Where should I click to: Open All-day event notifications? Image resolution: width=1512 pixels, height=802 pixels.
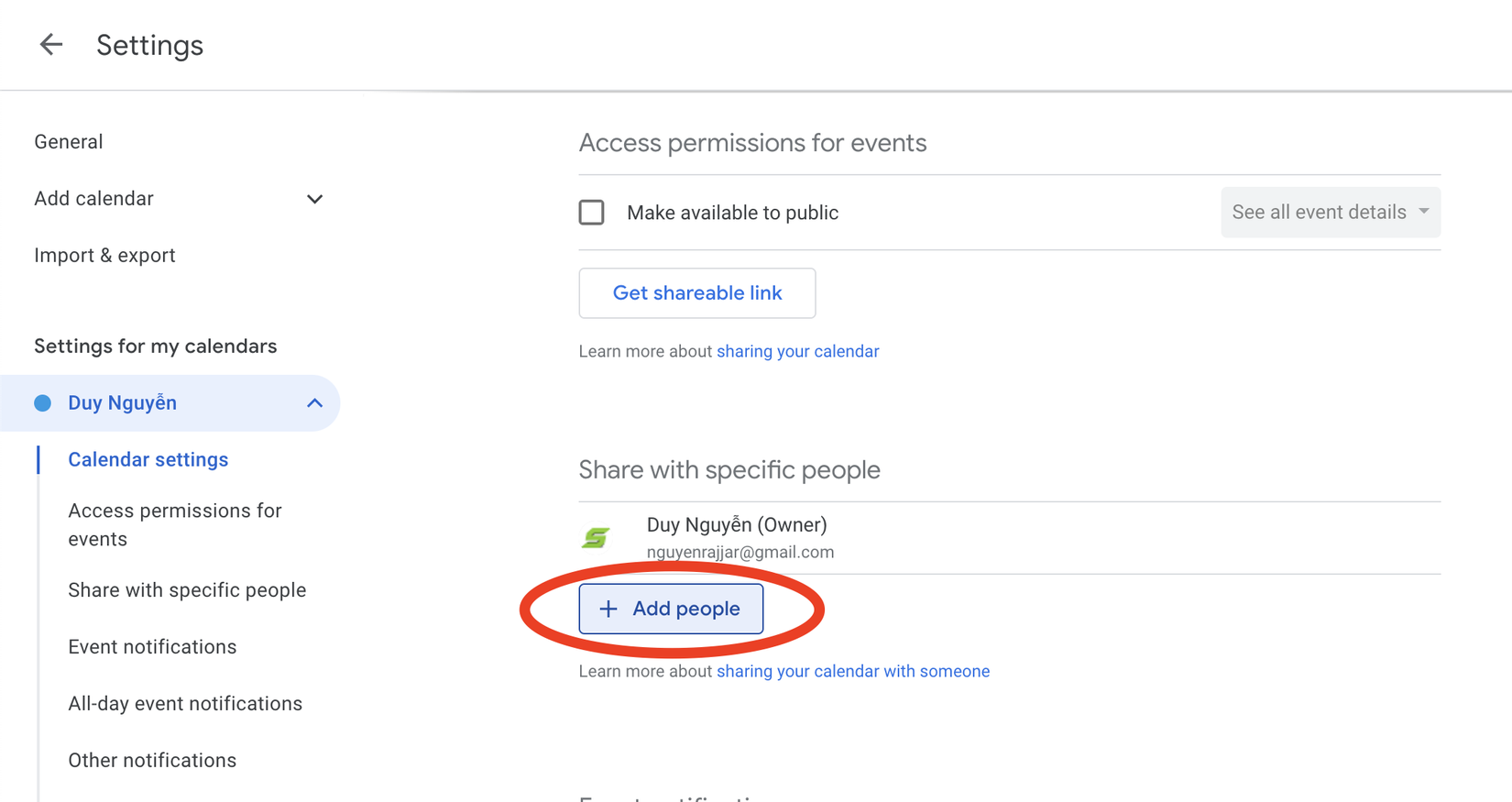(x=185, y=704)
